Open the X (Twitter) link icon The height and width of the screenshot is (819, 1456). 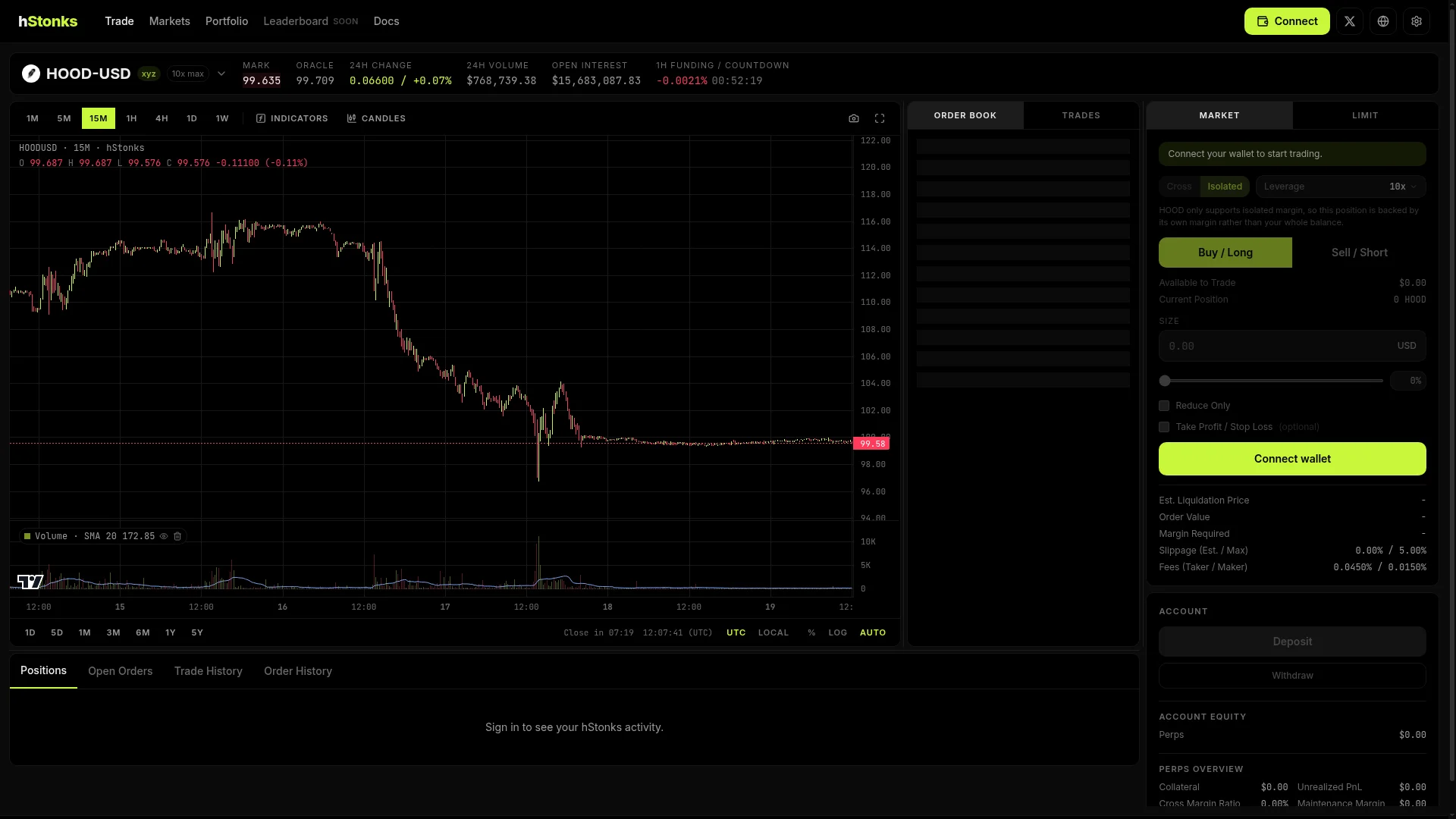point(1350,21)
